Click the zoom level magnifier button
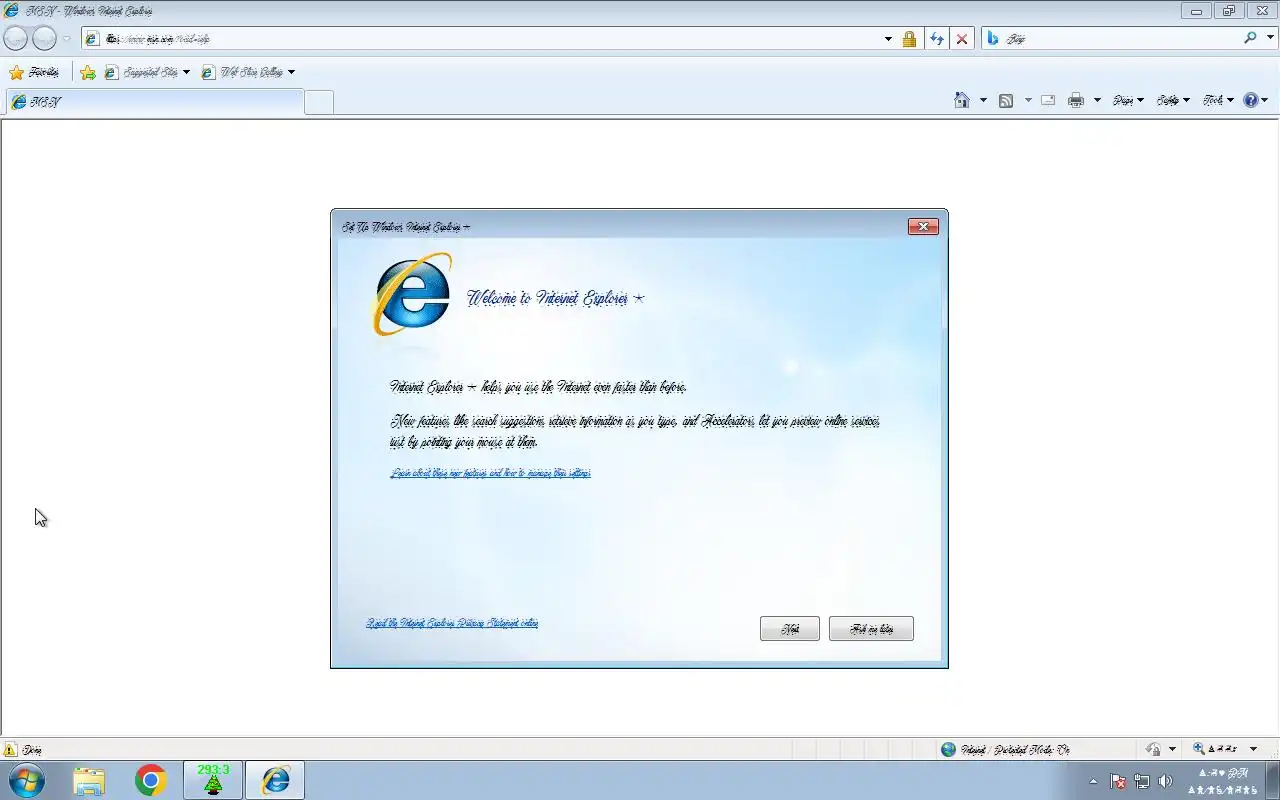 (1215, 749)
